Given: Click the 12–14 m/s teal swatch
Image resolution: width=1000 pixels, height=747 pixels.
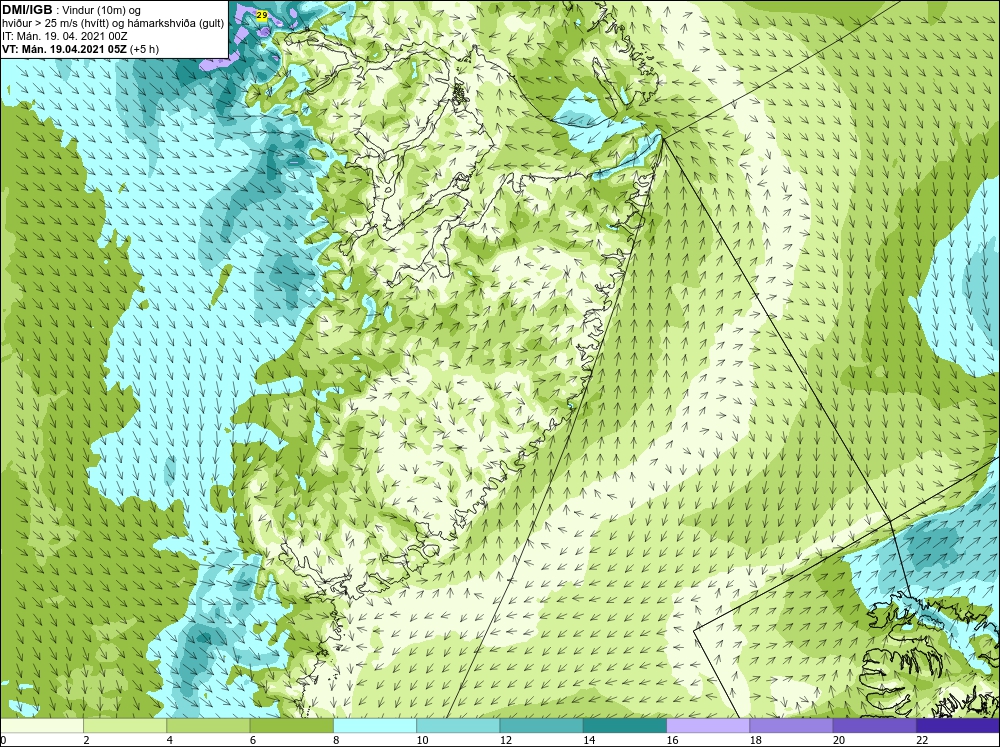Looking at the screenshot, I should click(541, 725).
